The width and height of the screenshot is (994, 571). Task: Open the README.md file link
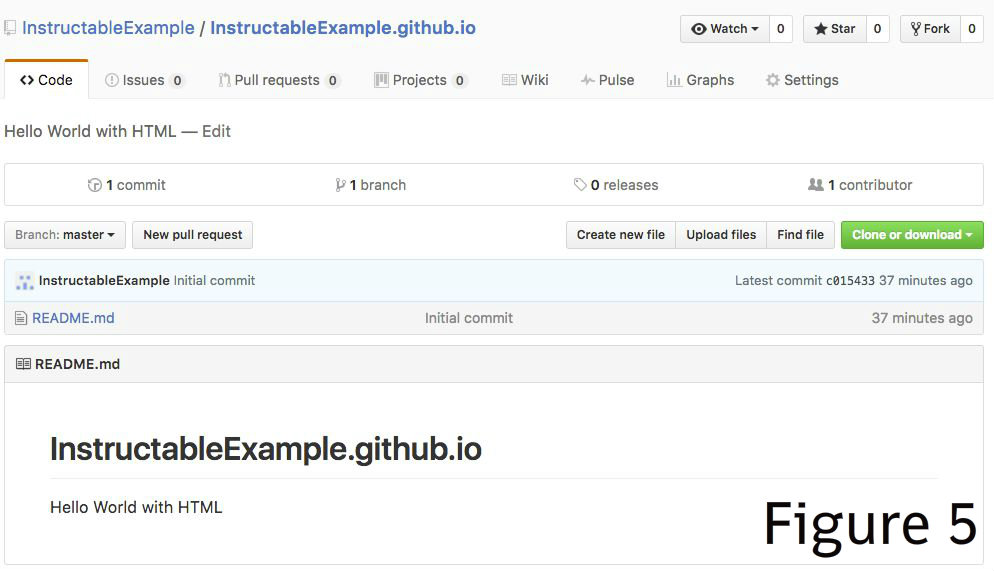click(x=73, y=318)
